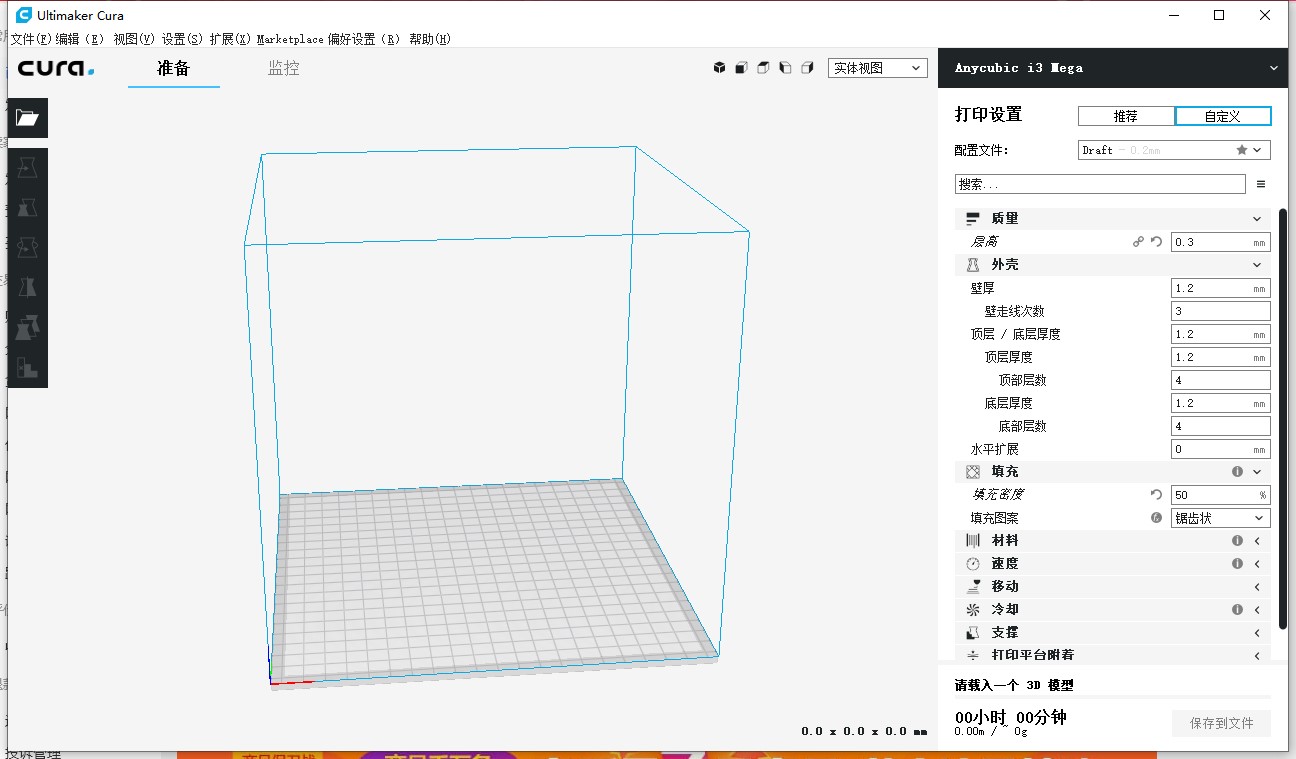
Task: Select the Support Blocker tool
Action: tap(27, 367)
